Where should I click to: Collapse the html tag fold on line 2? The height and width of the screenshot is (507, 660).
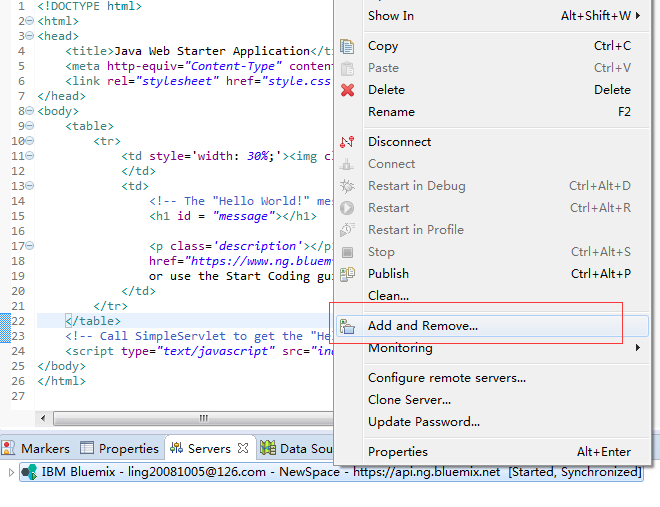tap(29, 21)
